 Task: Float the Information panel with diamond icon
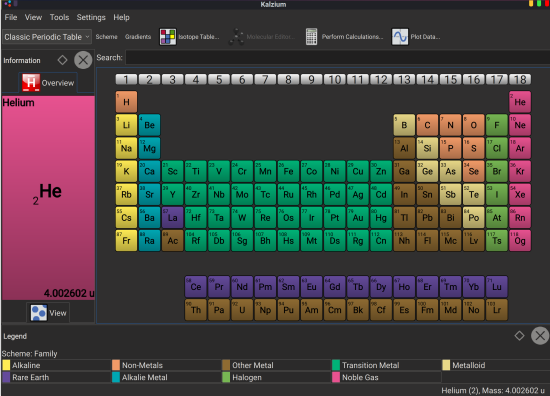point(62,60)
